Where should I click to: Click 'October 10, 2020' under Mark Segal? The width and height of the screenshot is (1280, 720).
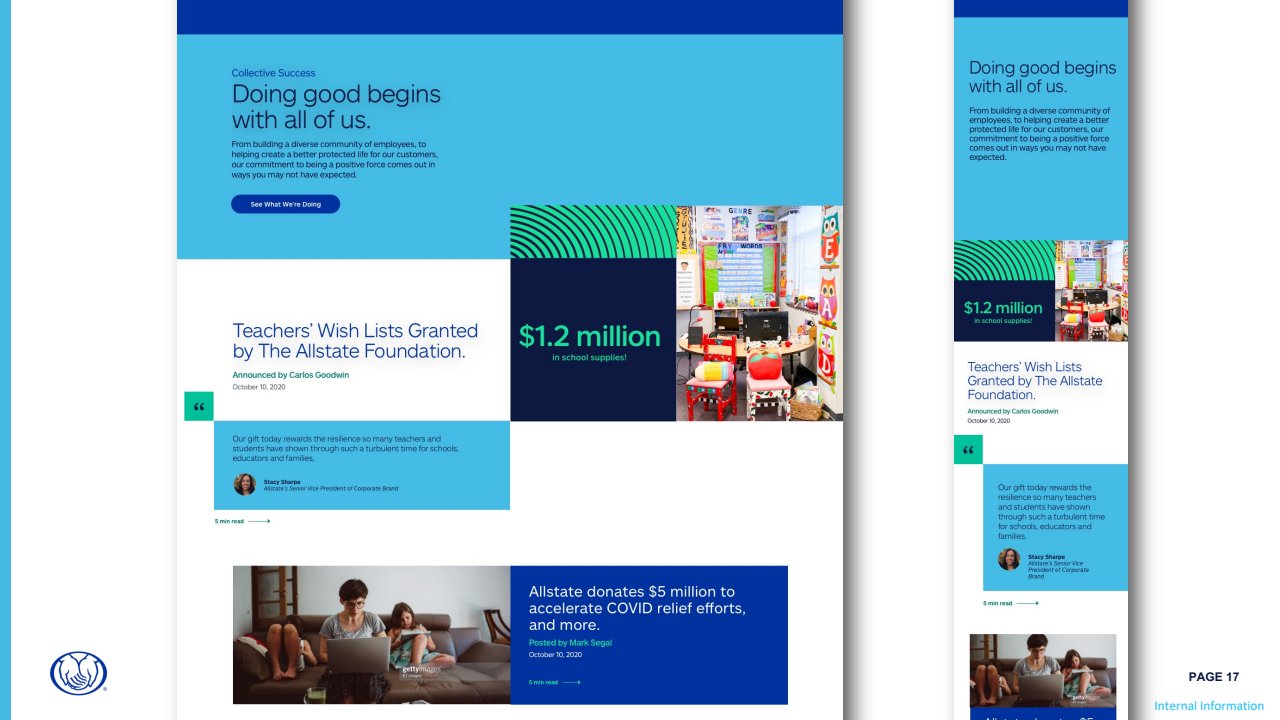coord(555,655)
